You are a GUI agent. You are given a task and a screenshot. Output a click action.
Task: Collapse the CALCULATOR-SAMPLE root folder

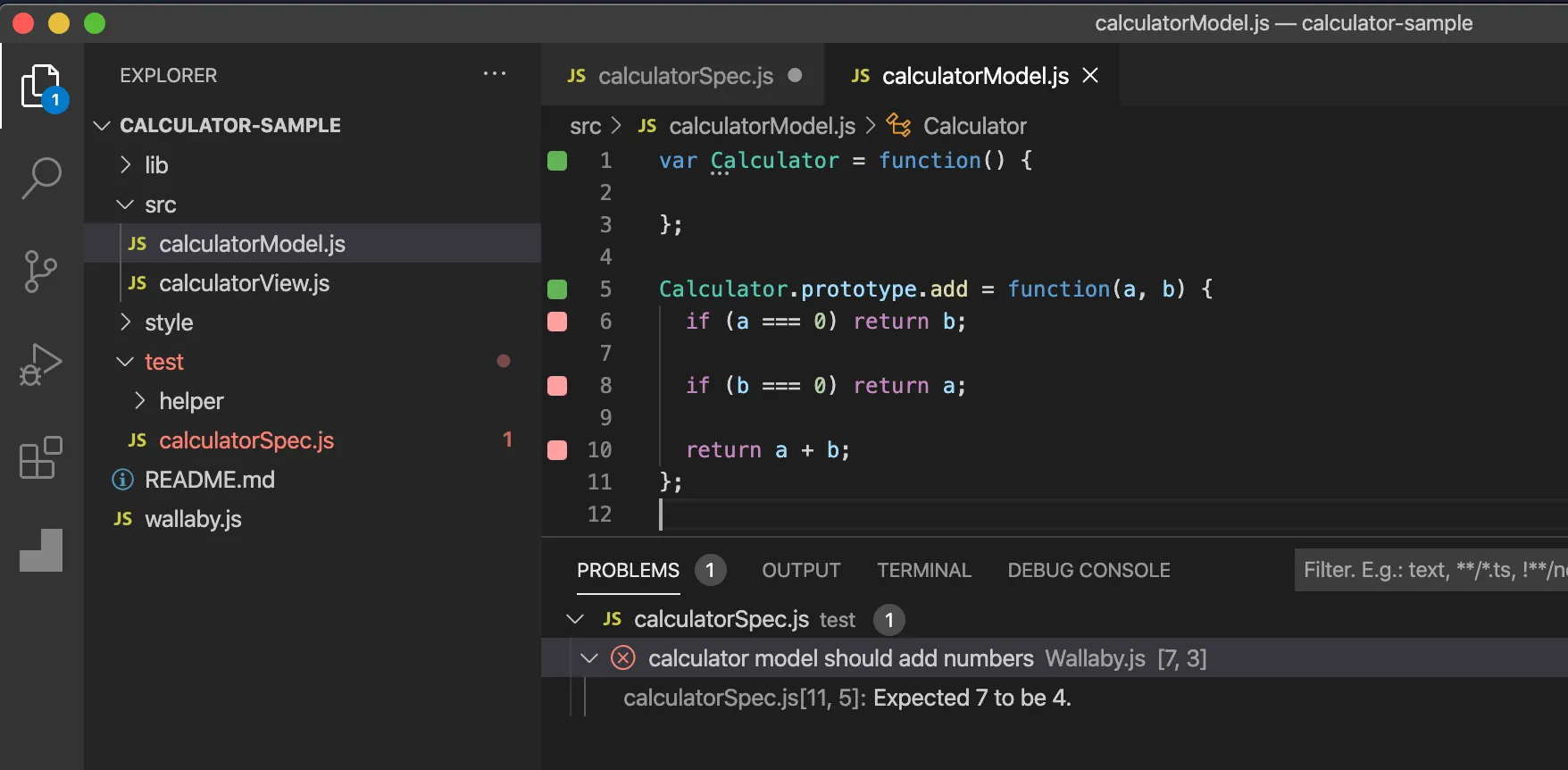pyautogui.click(x=102, y=126)
